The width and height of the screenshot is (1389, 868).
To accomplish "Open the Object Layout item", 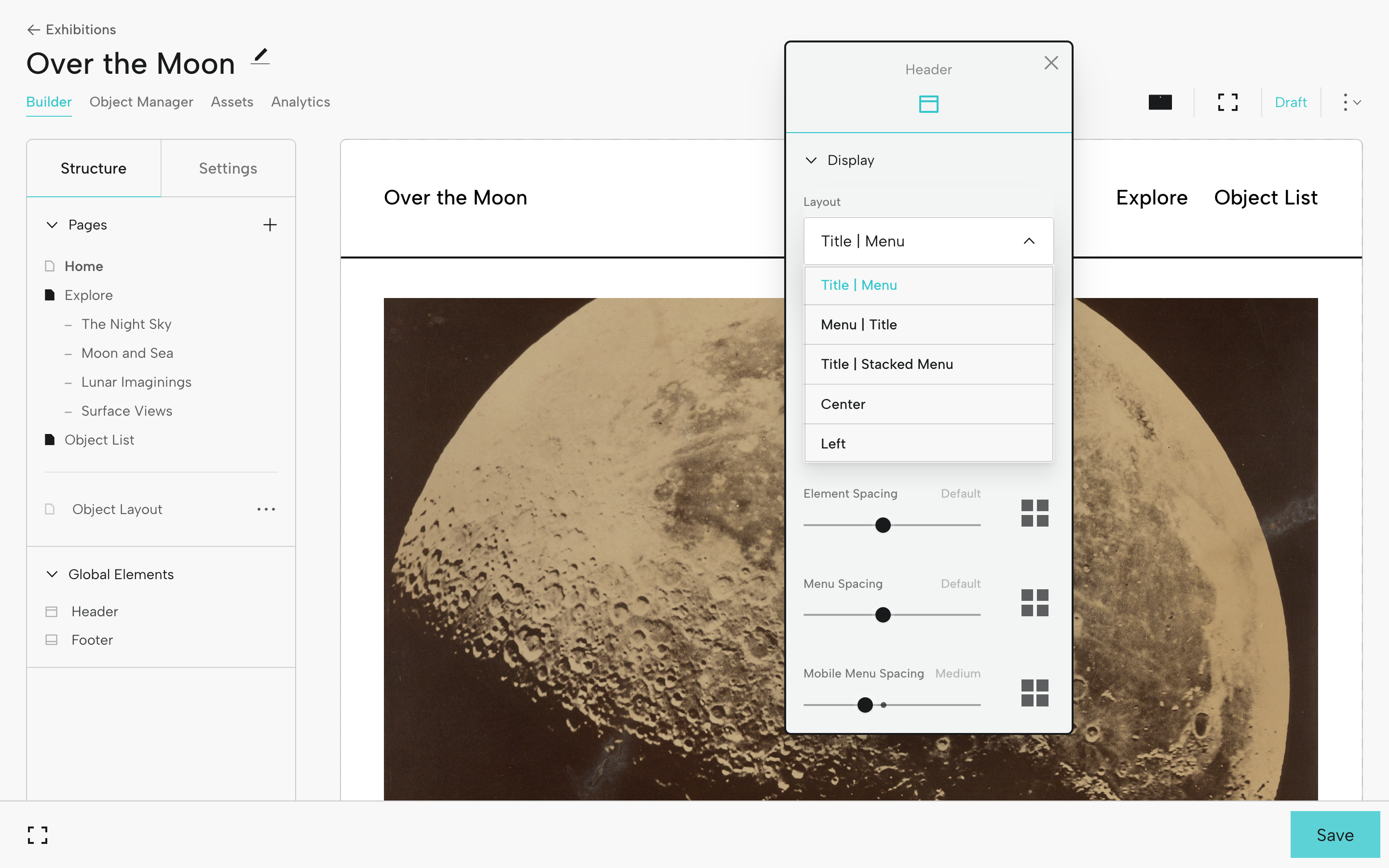I will coord(117,509).
